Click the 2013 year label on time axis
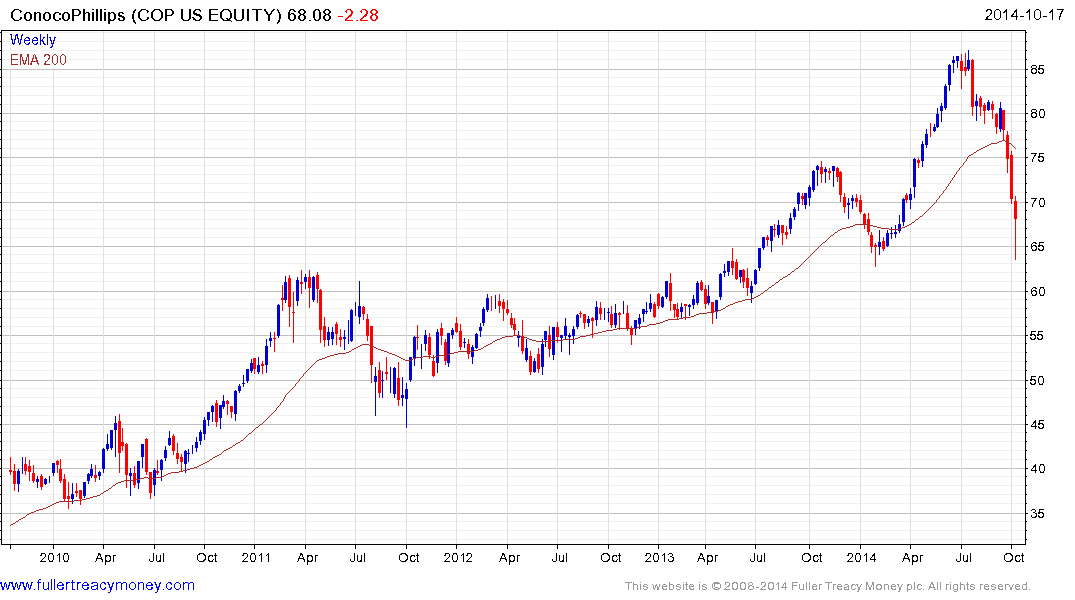The image size is (1075, 600). tap(660, 557)
